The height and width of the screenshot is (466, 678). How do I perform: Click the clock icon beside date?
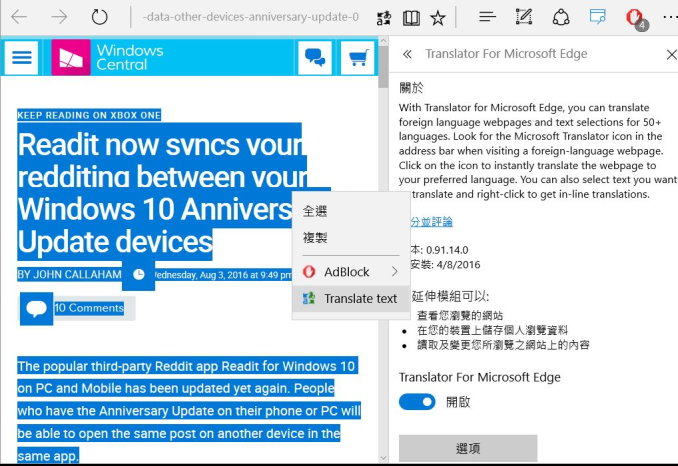click(138, 275)
